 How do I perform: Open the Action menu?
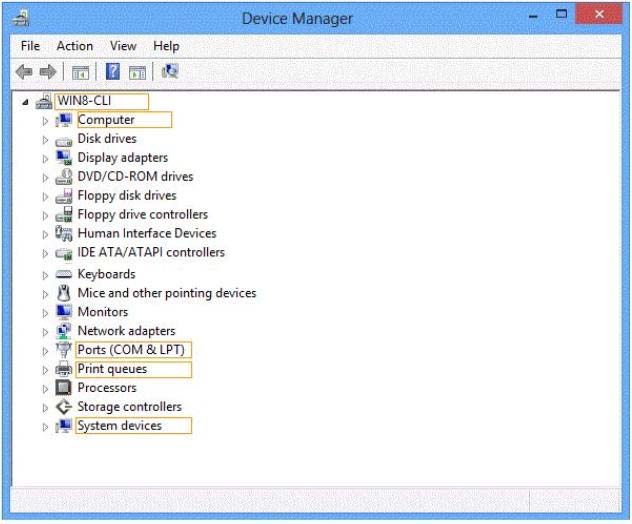[x=75, y=46]
